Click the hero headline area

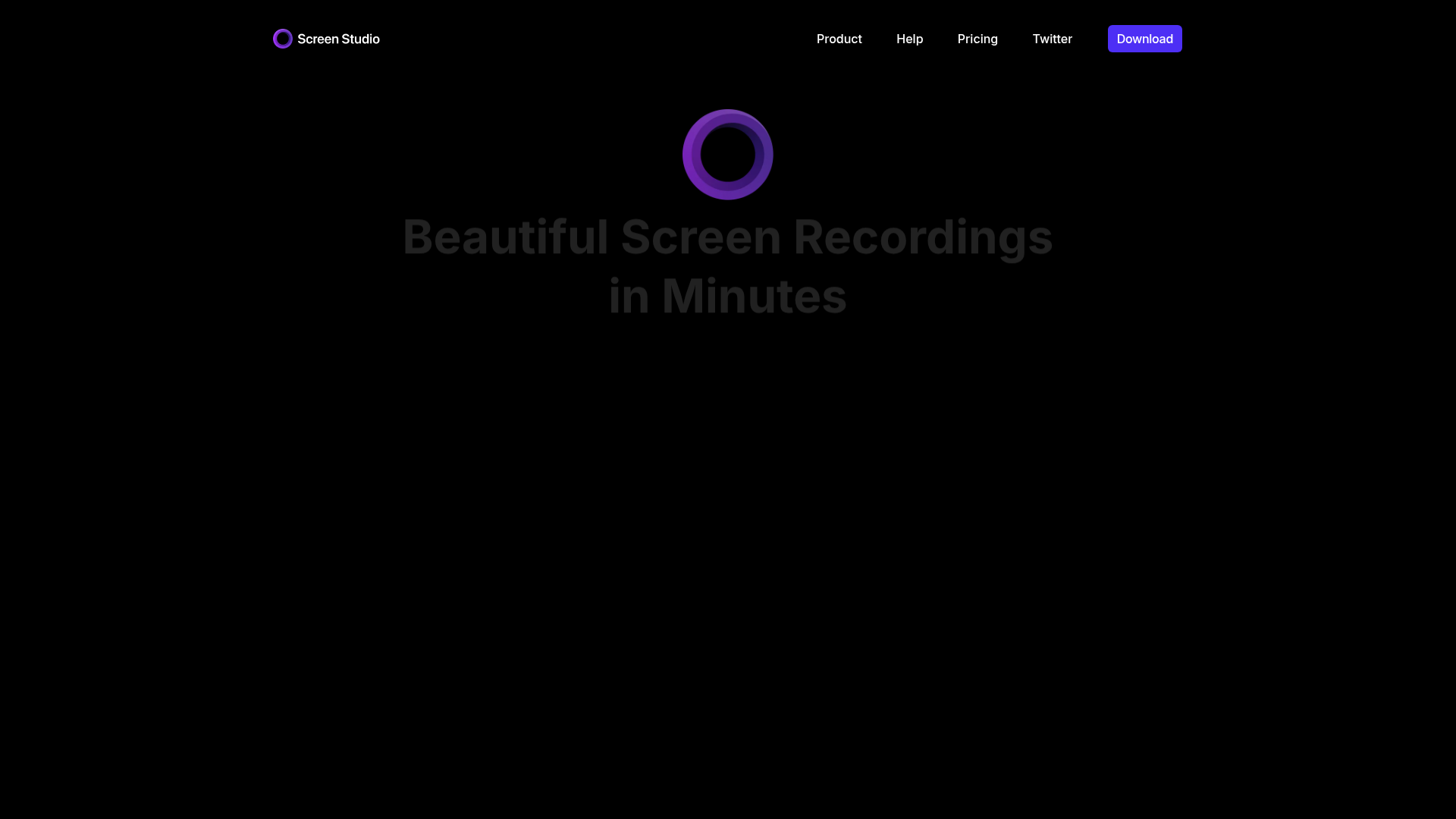coord(727,265)
